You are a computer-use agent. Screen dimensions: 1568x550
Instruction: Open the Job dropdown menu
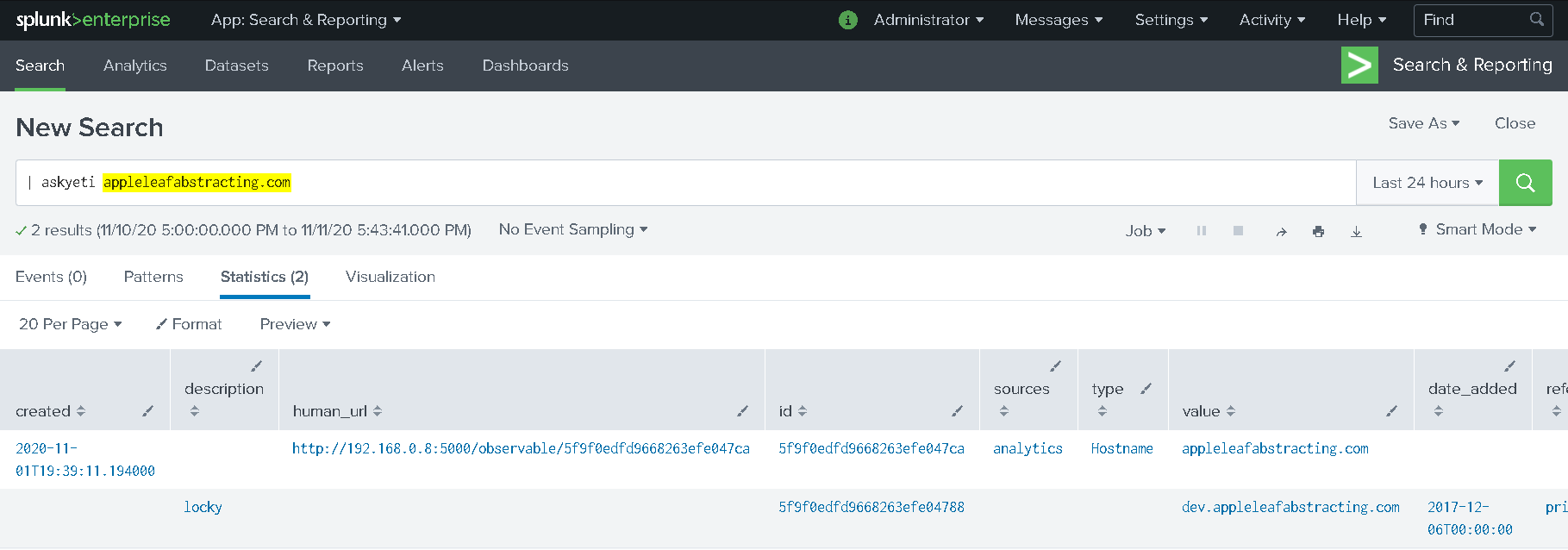pos(1146,231)
